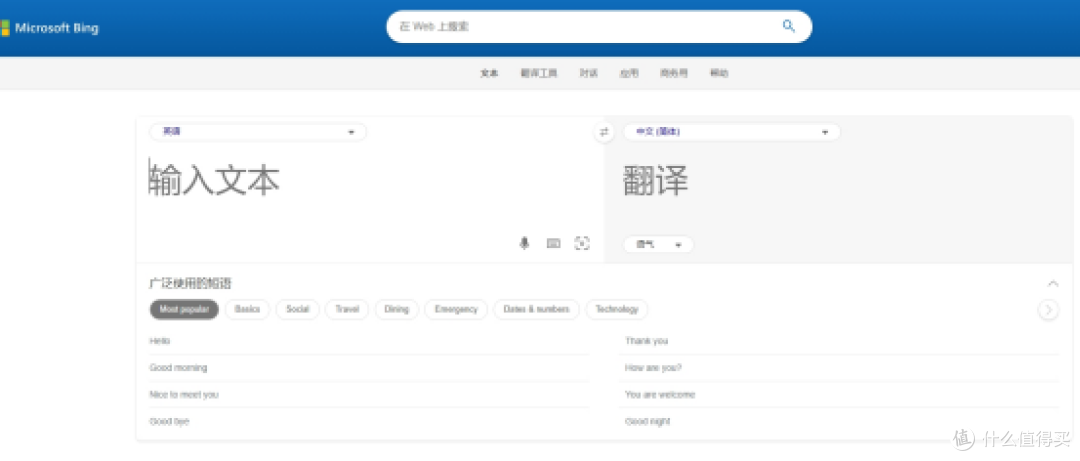The height and width of the screenshot is (461, 1080).
Task: Choose the phrase "You are welcome"
Action: click(x=660, y=395)
